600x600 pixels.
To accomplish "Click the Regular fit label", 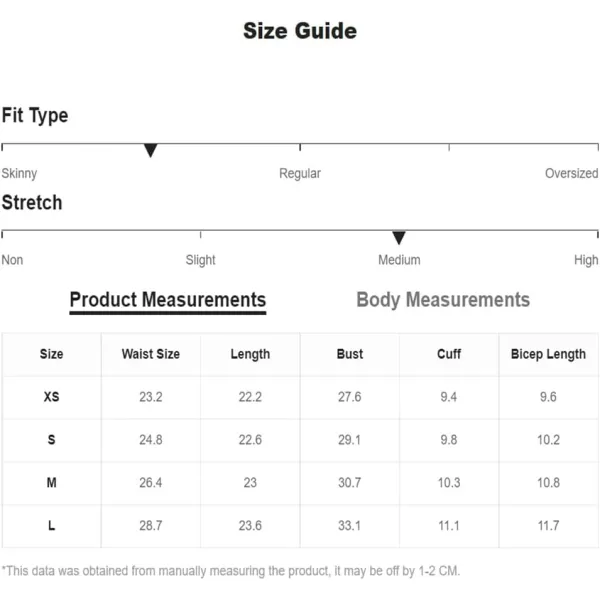I will coord(300,173).
